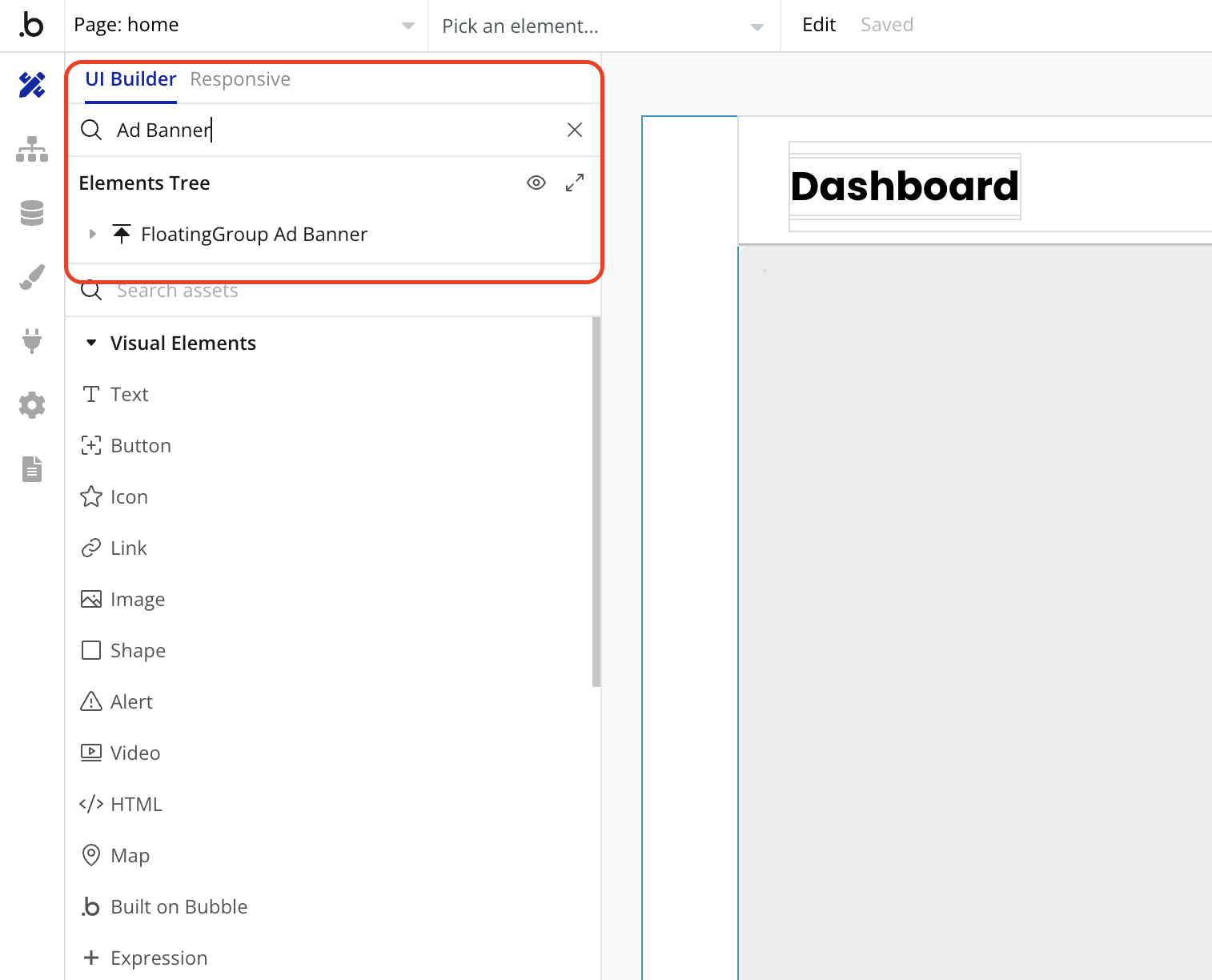Open the Workflow tab icon
Viewport: 1212px width, 980px height.
point(32,149)
